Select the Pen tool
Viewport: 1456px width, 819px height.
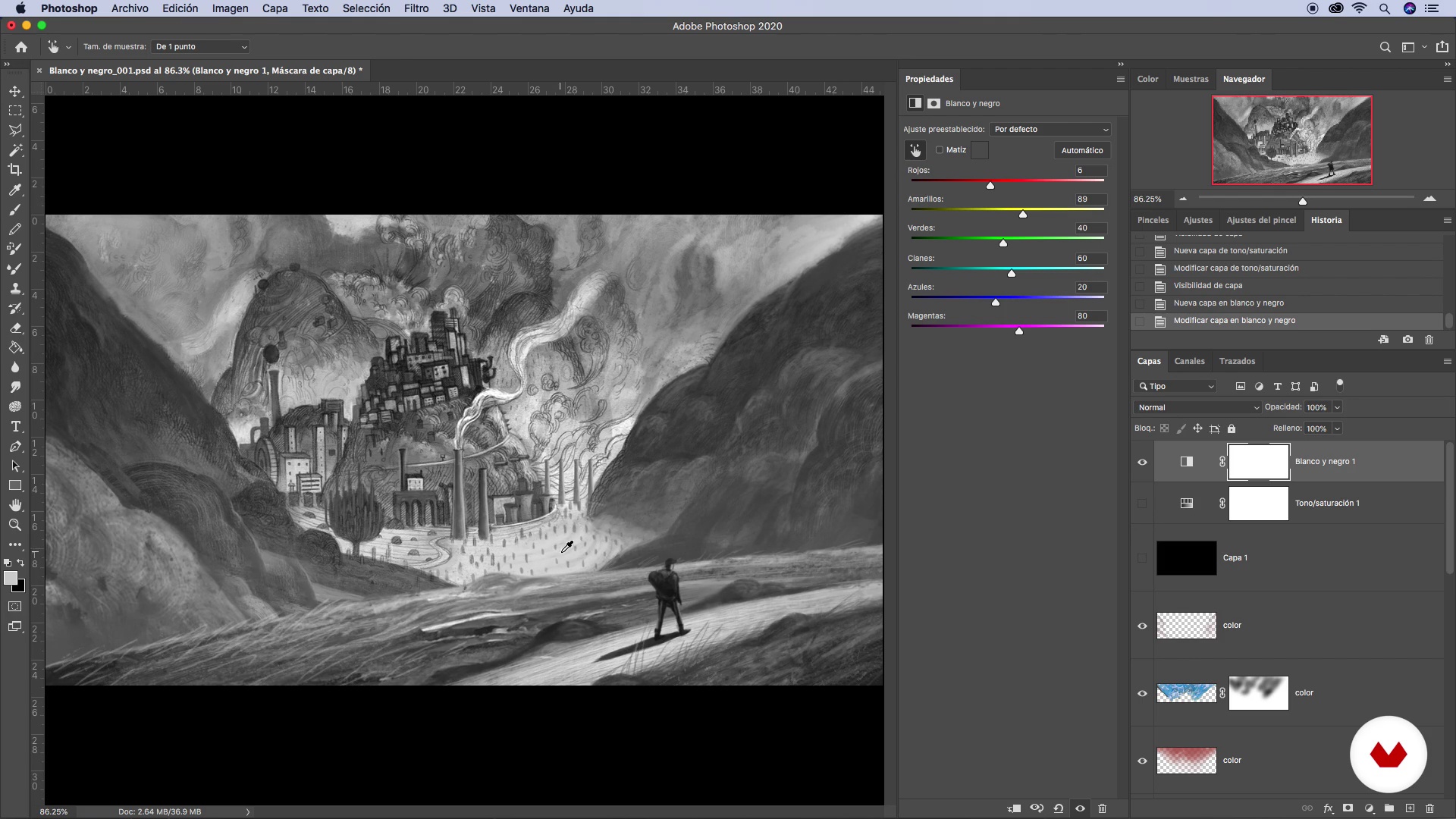pos(15,447)
